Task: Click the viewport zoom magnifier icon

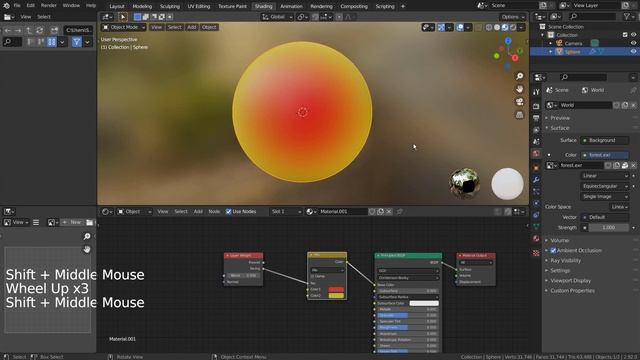Action: click(519, 76)
